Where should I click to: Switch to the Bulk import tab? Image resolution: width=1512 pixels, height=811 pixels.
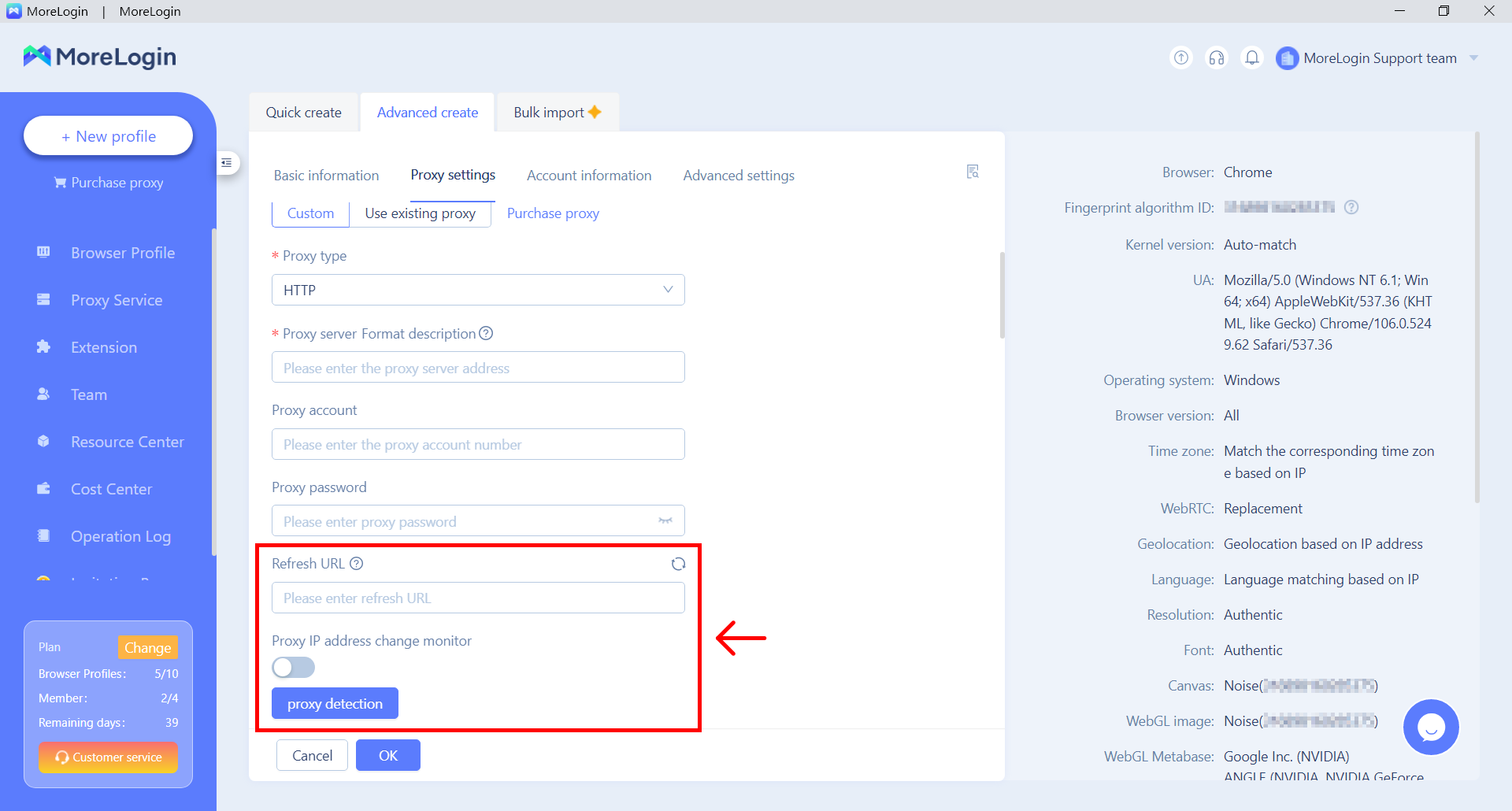coord(557,113)
